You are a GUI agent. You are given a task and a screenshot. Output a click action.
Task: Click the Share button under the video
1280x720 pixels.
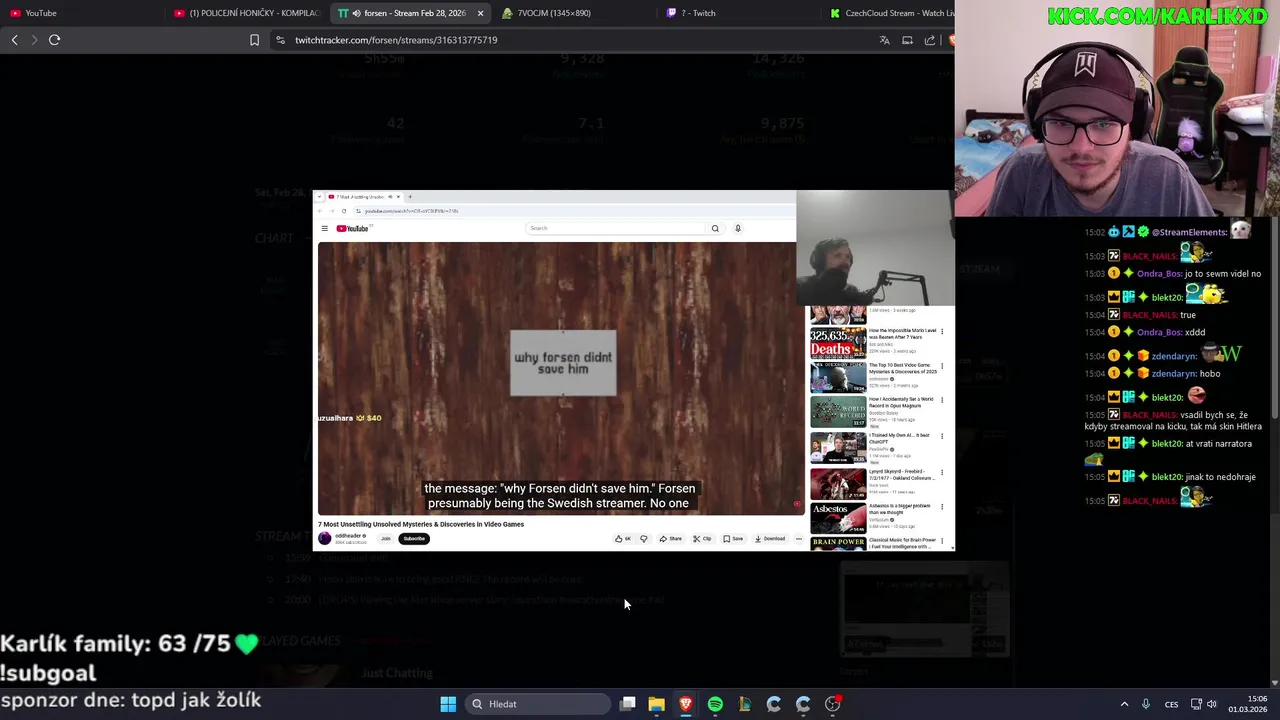tap(670, 539)
